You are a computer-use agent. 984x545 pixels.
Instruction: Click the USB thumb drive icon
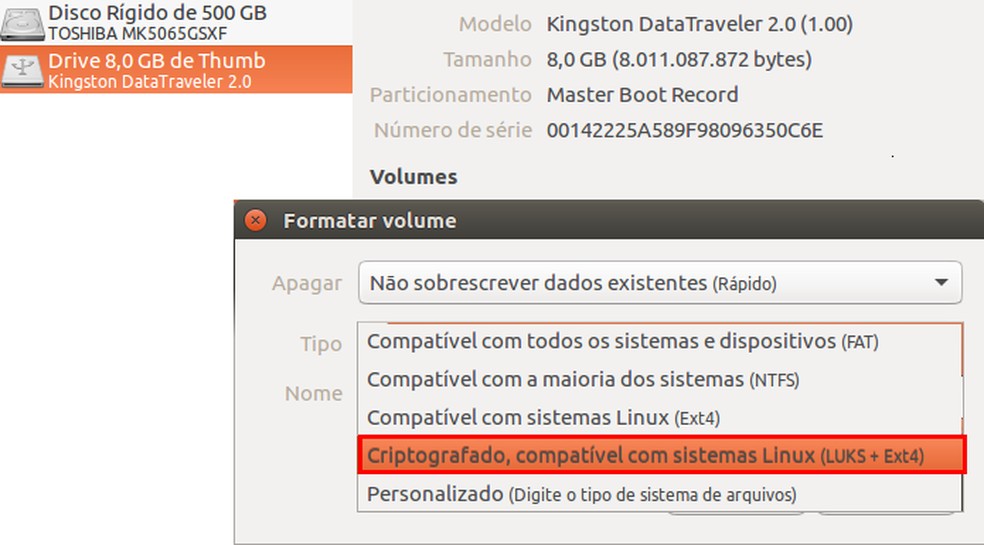22,69
